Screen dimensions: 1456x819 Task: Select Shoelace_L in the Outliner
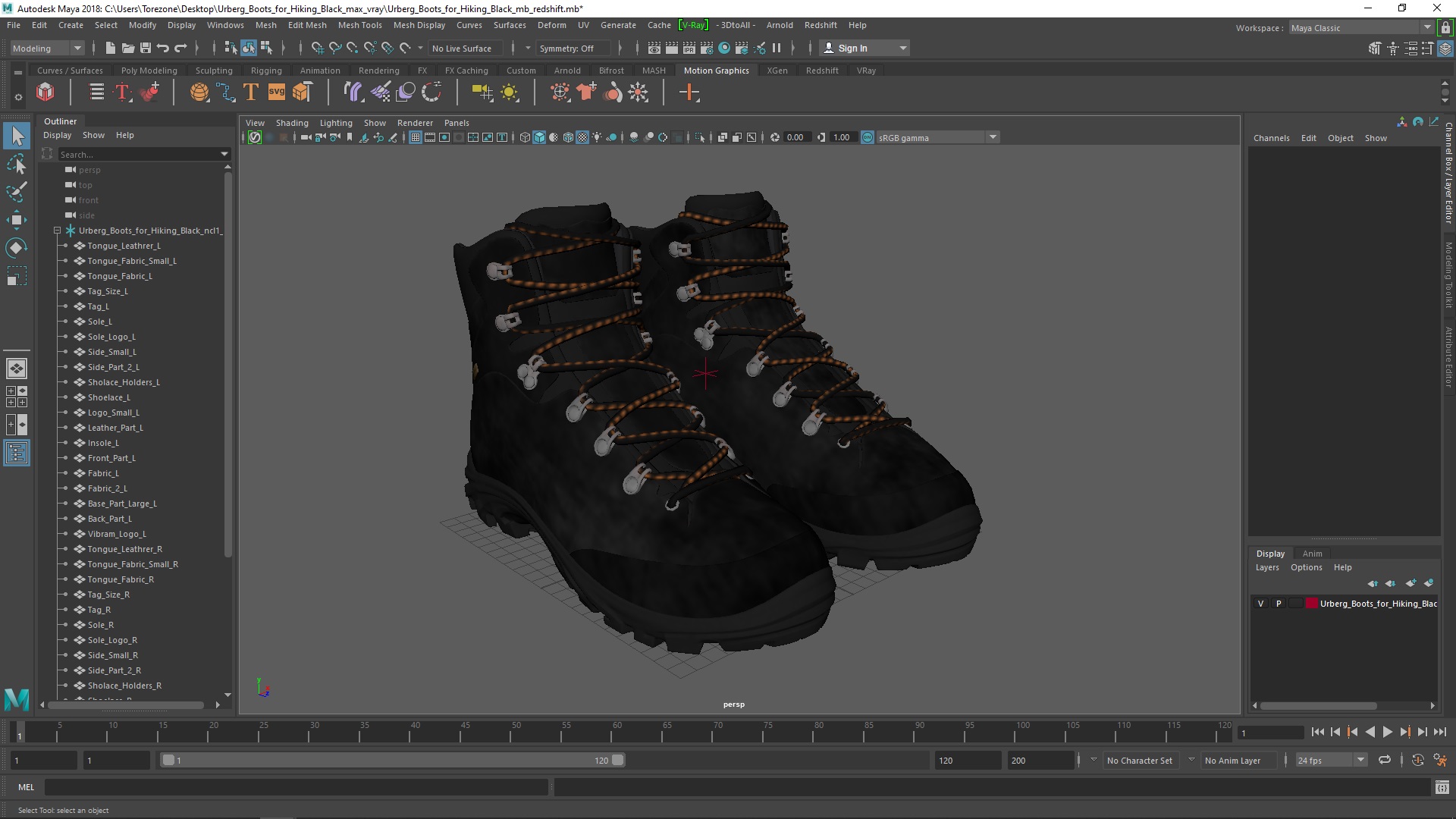tap(108, 397)
